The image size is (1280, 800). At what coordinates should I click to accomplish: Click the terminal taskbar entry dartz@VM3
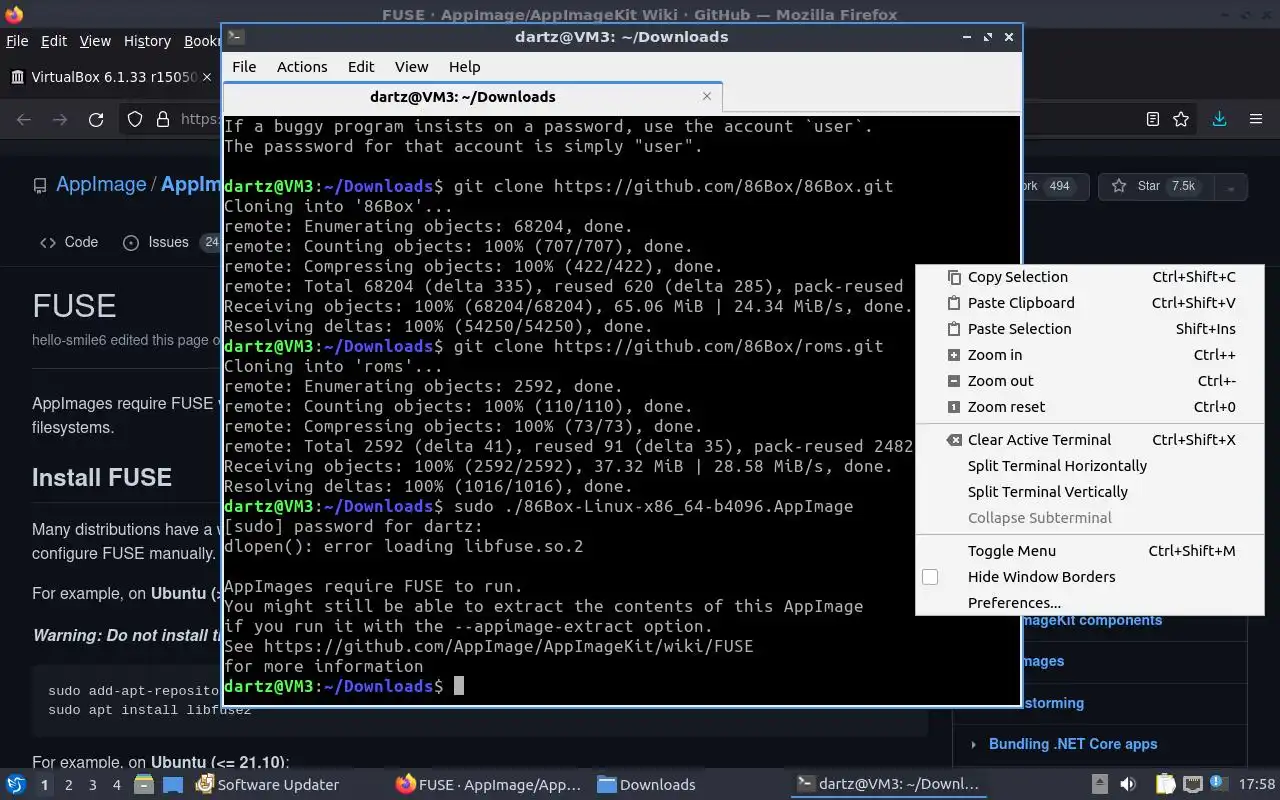coord(888,785)
